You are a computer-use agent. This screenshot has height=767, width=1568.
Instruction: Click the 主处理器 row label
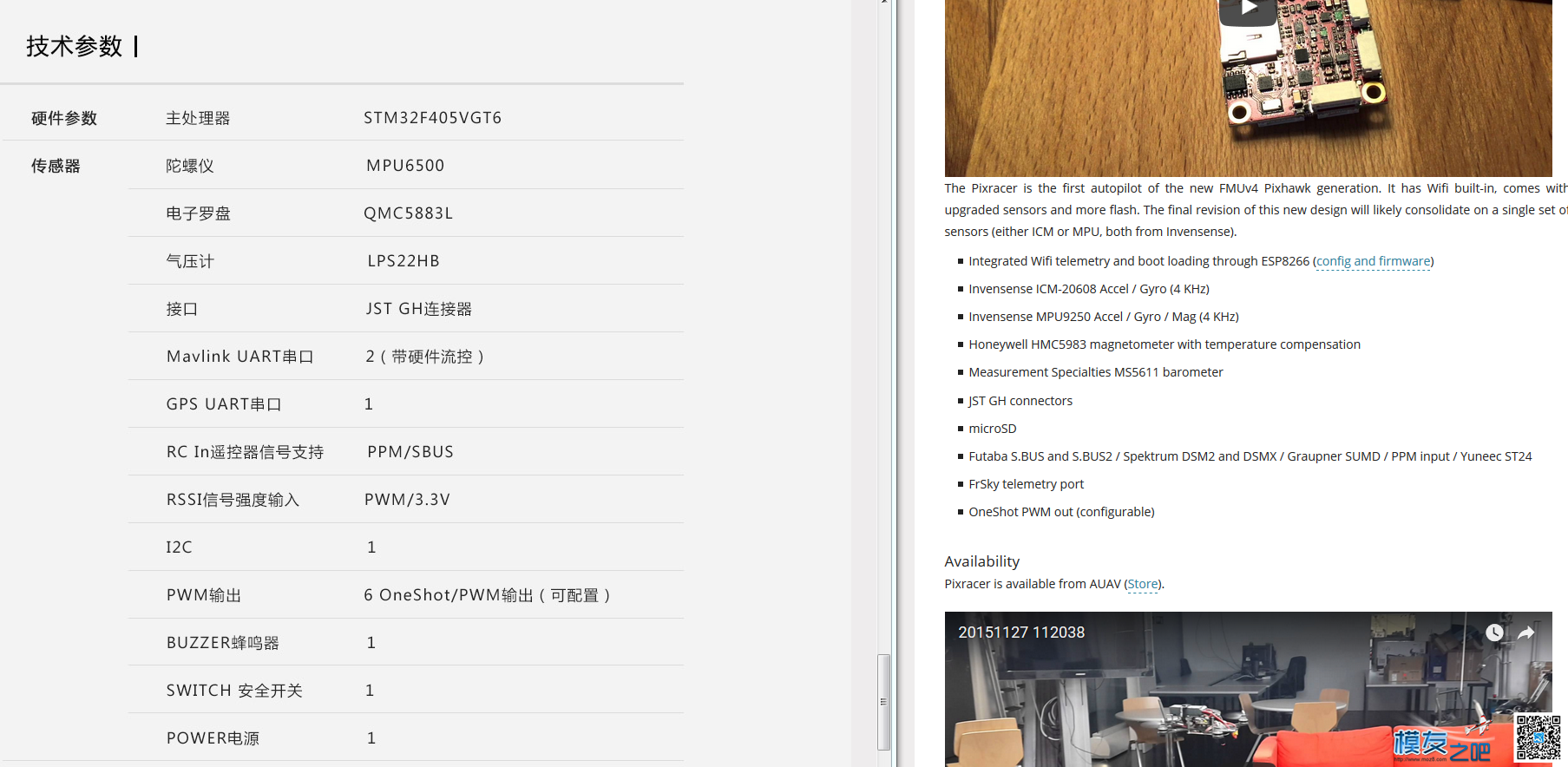point(198,118)
